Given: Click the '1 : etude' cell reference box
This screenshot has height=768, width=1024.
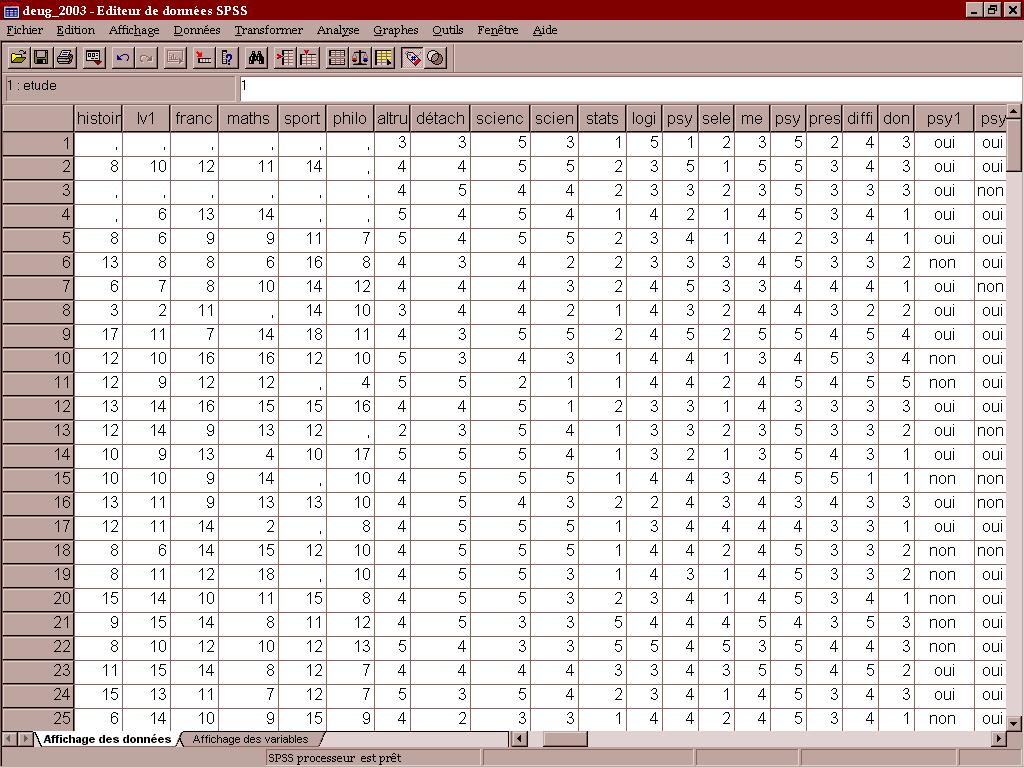Looking at the screenshot, I should pos(120,88).
